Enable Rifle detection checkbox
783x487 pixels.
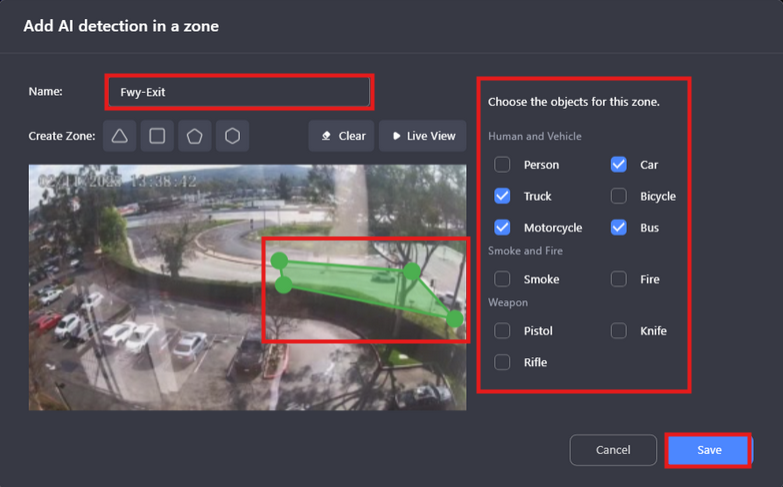(502, 362)
